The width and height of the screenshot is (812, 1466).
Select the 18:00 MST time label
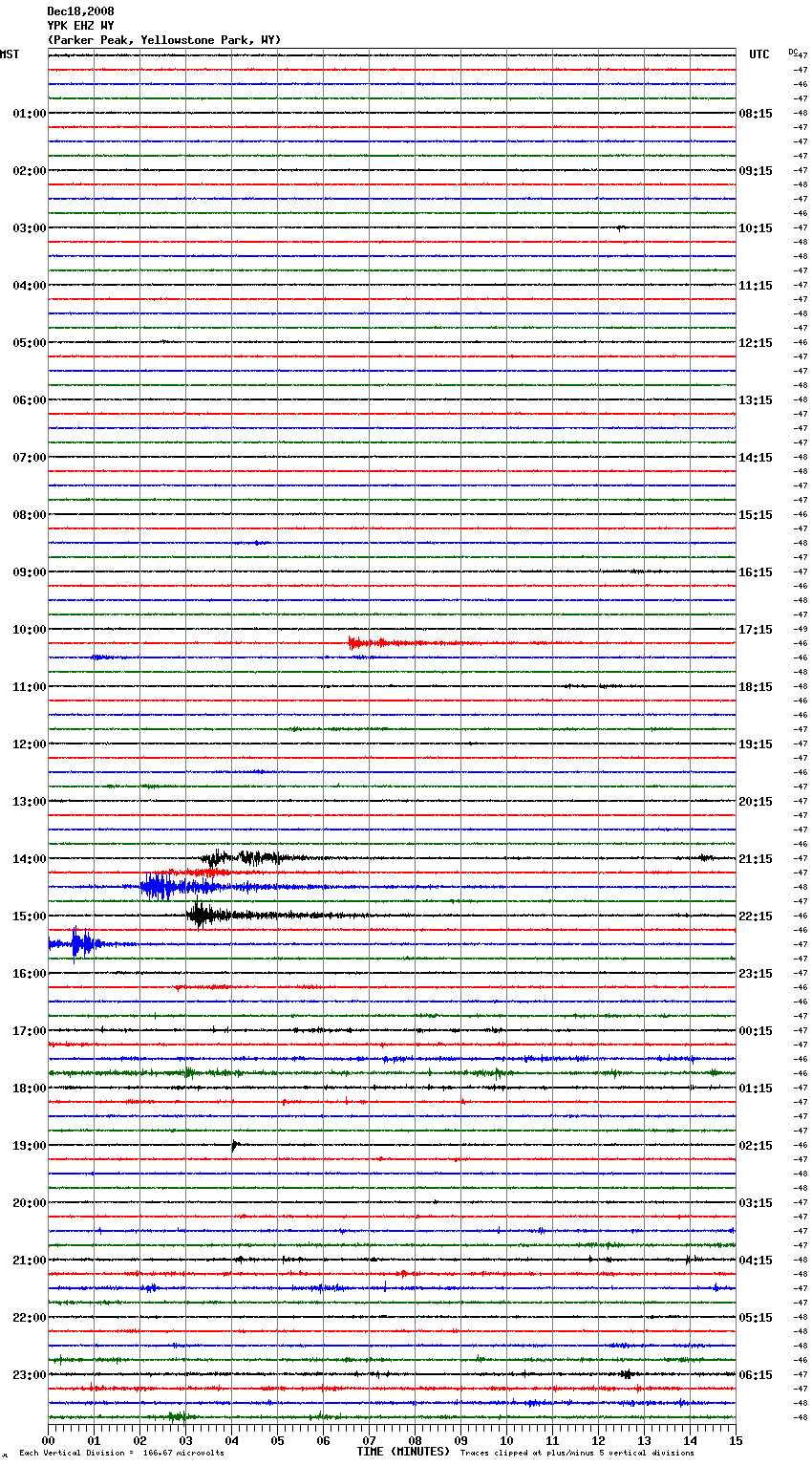coord(30,1089)
